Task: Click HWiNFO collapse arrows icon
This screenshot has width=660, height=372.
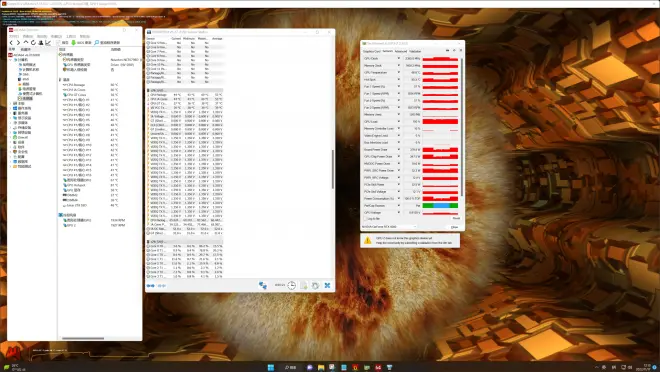Action: tap(162, 286)
